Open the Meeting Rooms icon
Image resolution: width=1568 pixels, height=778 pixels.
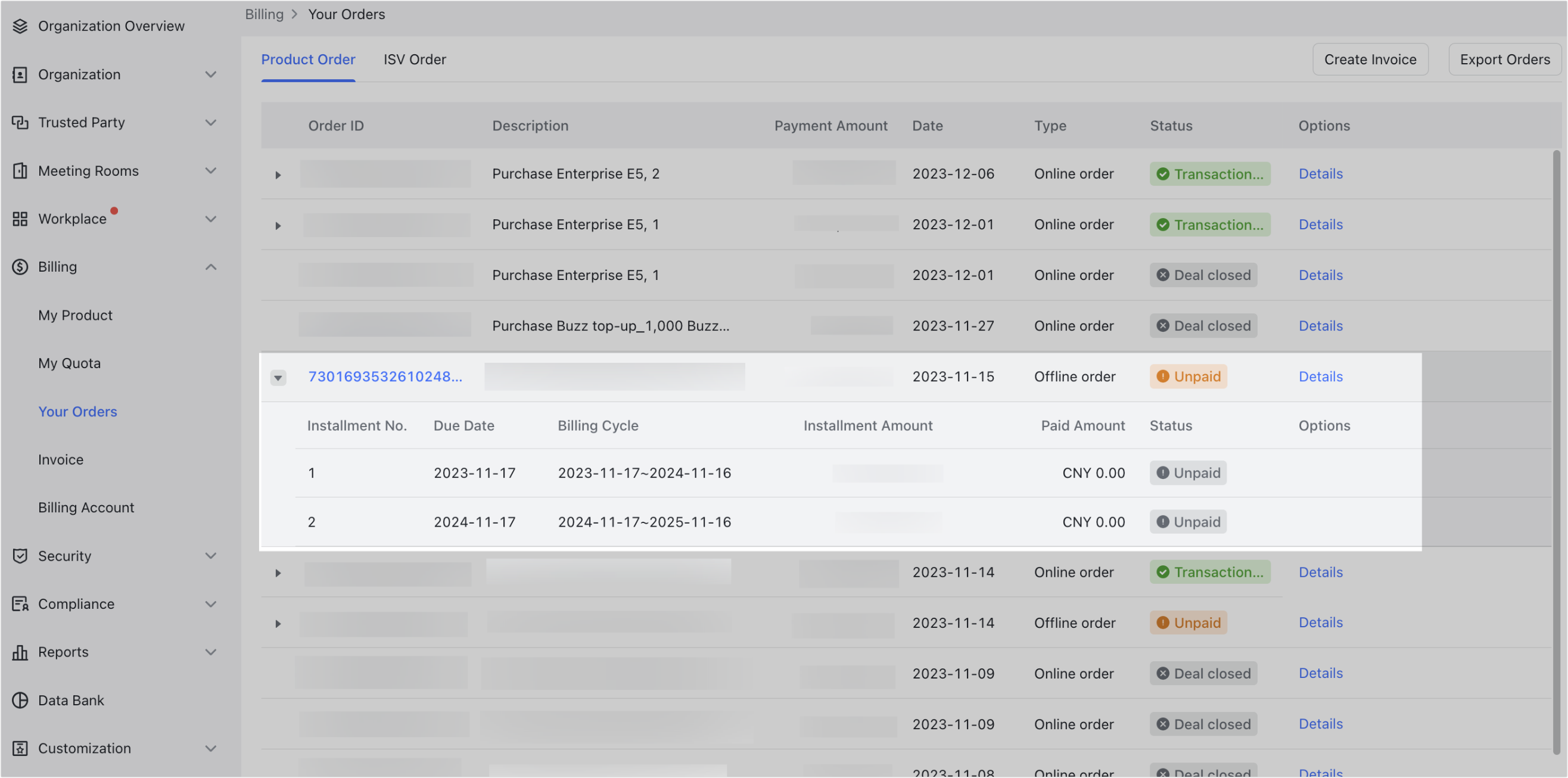(20, 171)
